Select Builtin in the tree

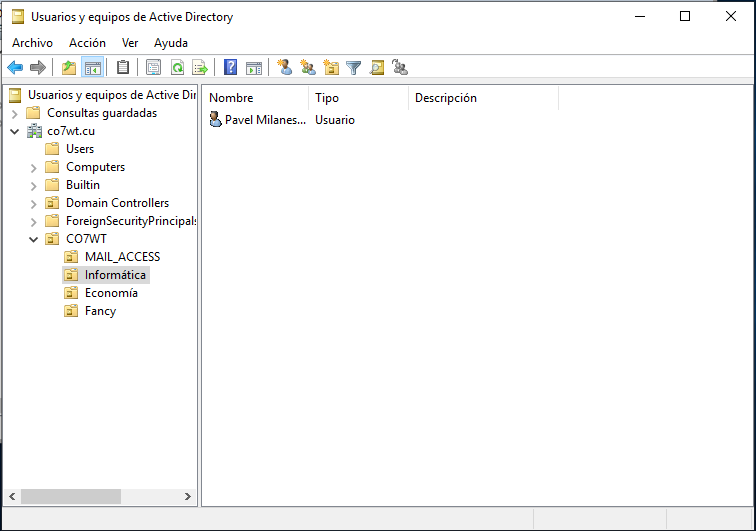83,185
